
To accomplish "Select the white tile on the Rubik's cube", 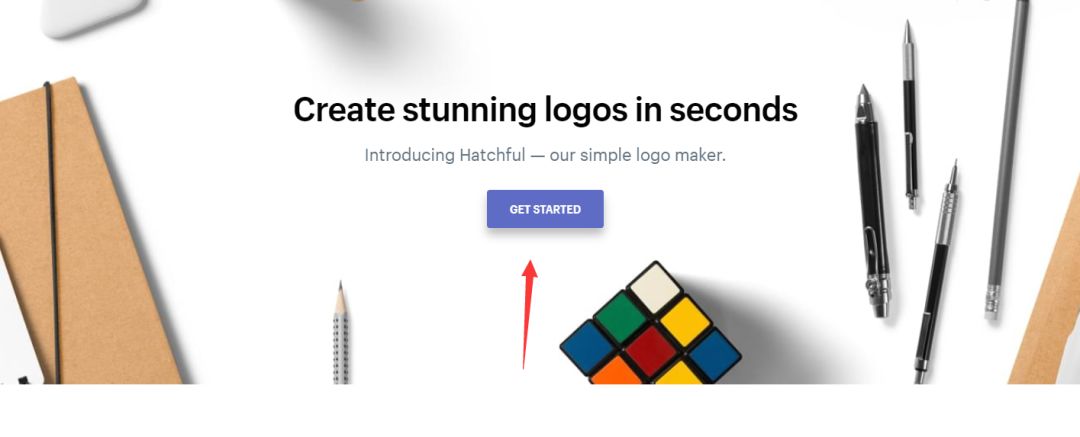I will coord(655,287).
